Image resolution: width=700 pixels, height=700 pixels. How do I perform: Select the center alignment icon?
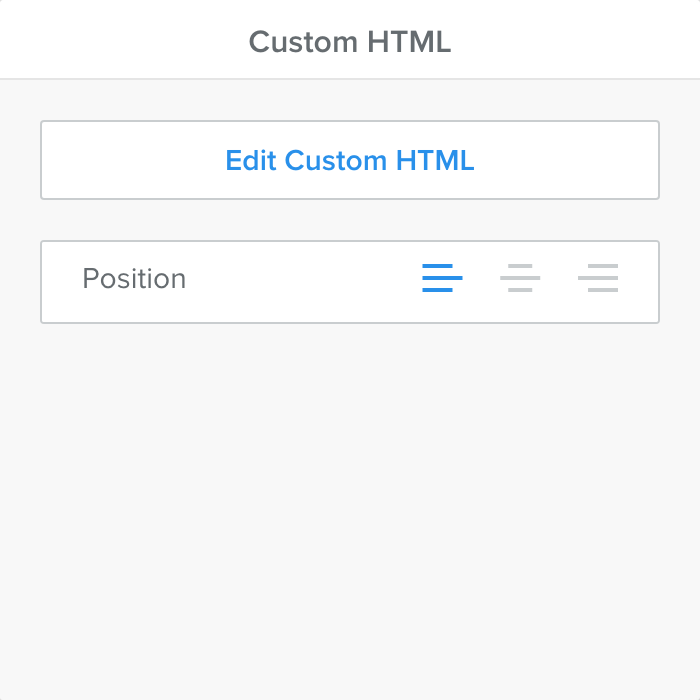point(520,278)
